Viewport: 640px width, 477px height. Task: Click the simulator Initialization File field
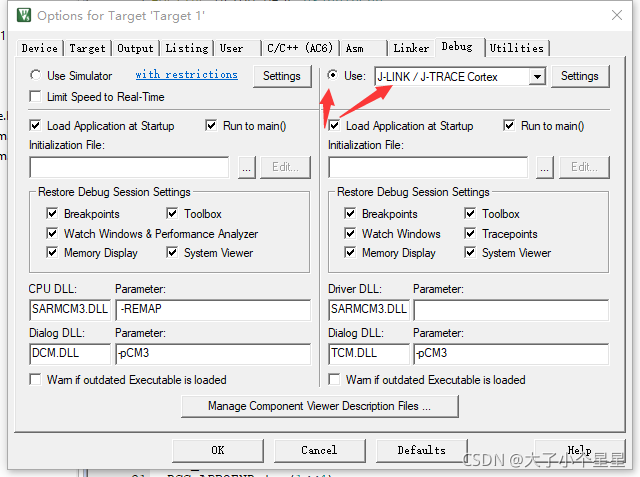click(x=129, y=167)
